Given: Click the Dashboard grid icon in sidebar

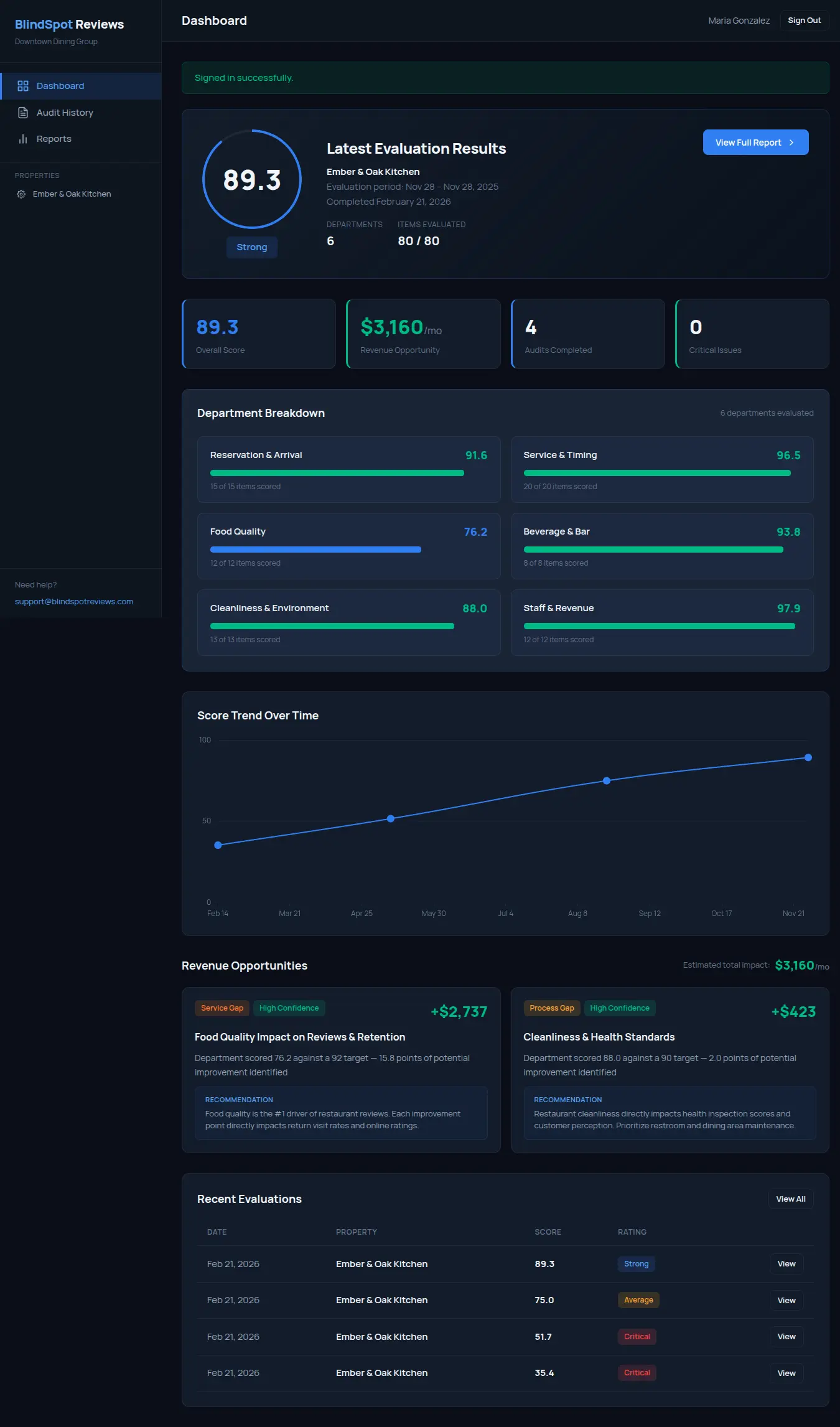Looking at the screenshot, I should [23, 86].
